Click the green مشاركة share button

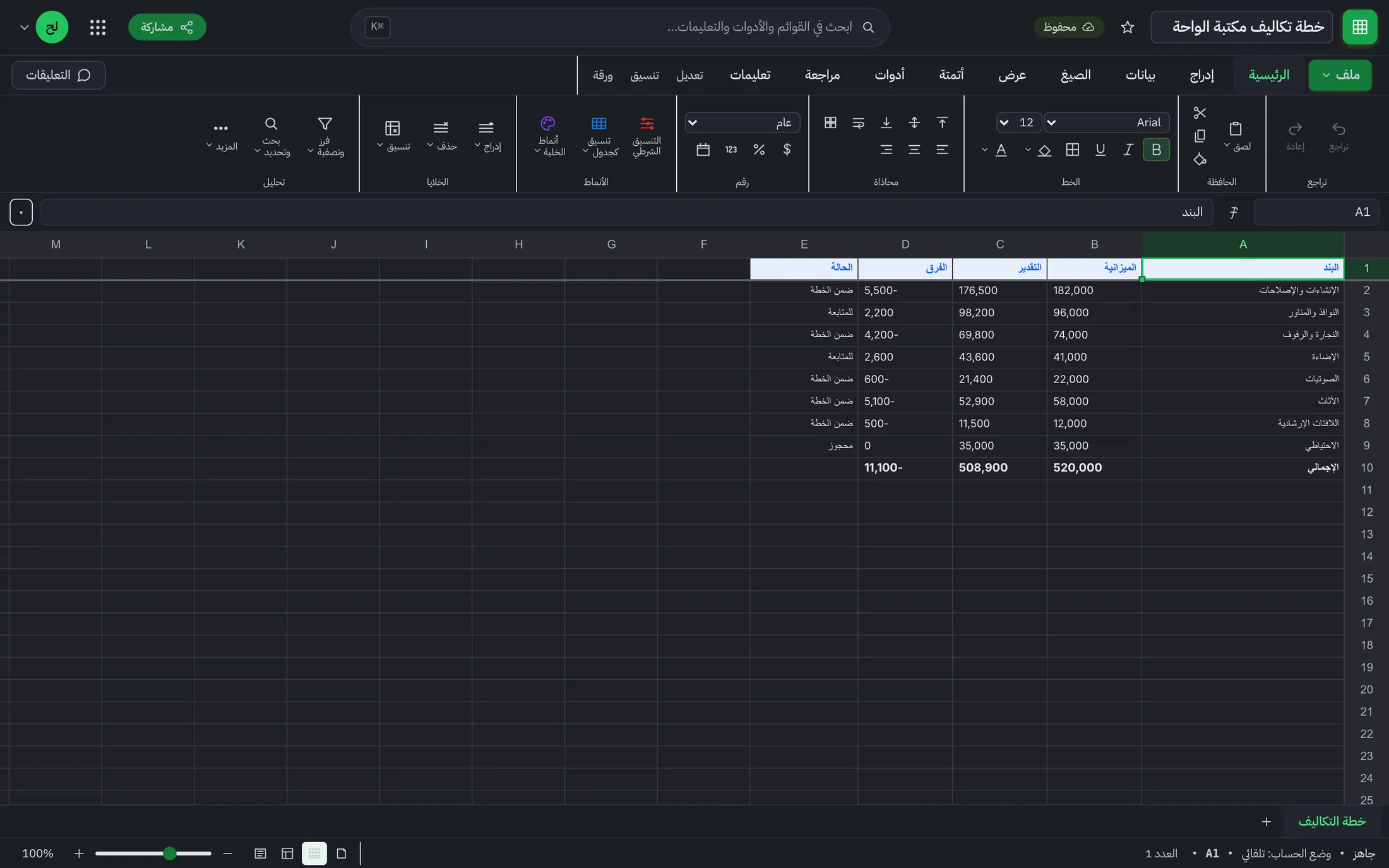[167, 27]
